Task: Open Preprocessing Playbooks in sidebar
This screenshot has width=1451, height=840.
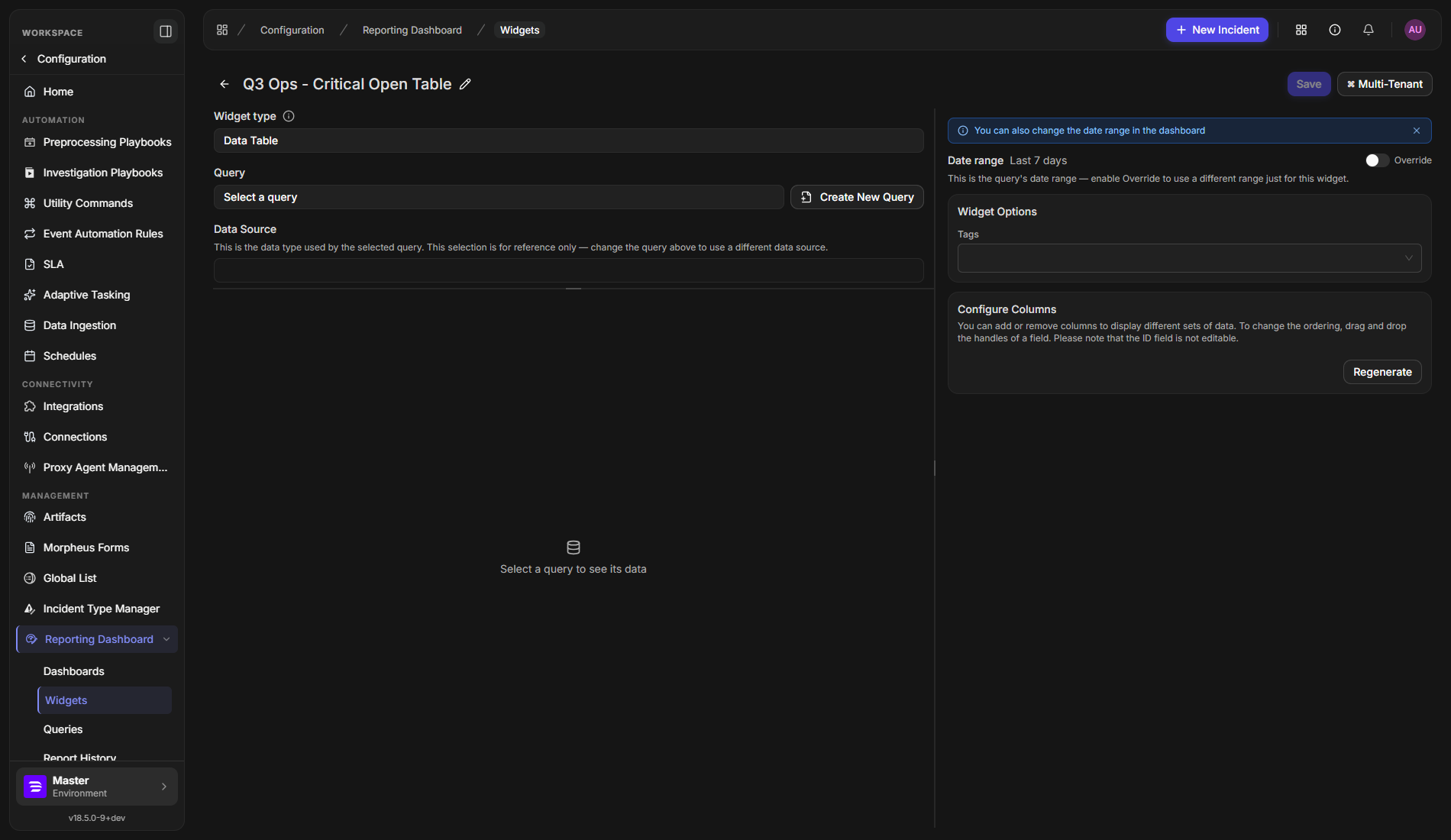Action: (97, 142)
